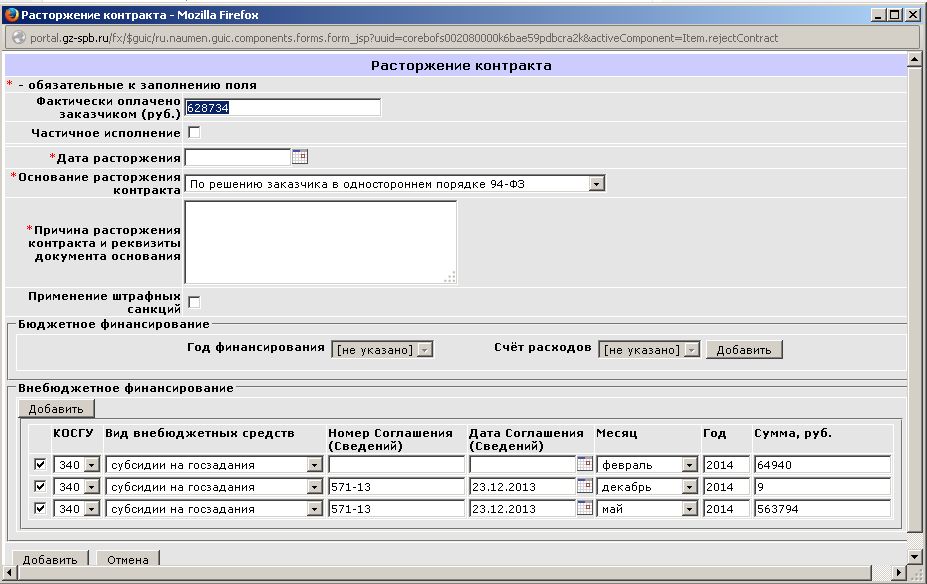Toggle the Частичное исполнение checkbox
Viewport: 927px width, 584px height.
(x=194, y=133)
